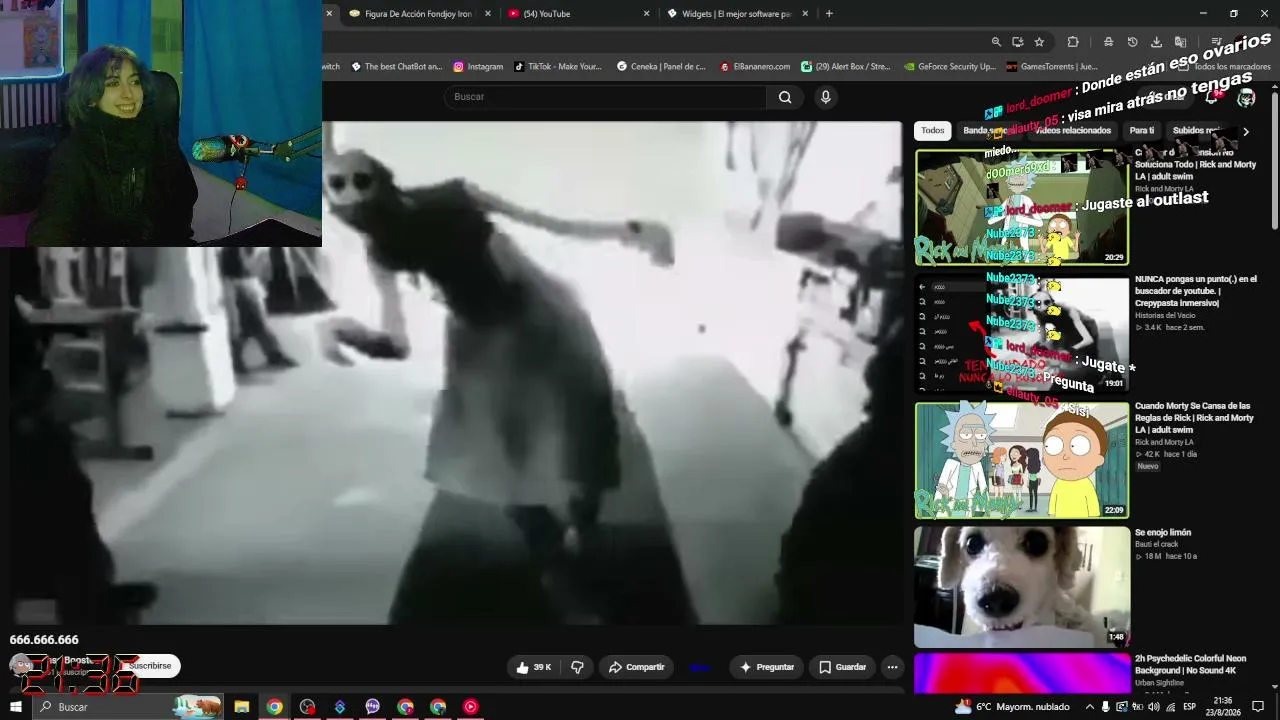The height and width of the screenshot is (720, 1280).
Task: Open the Bauti el crack channel name
Action: click(1157, 544)
